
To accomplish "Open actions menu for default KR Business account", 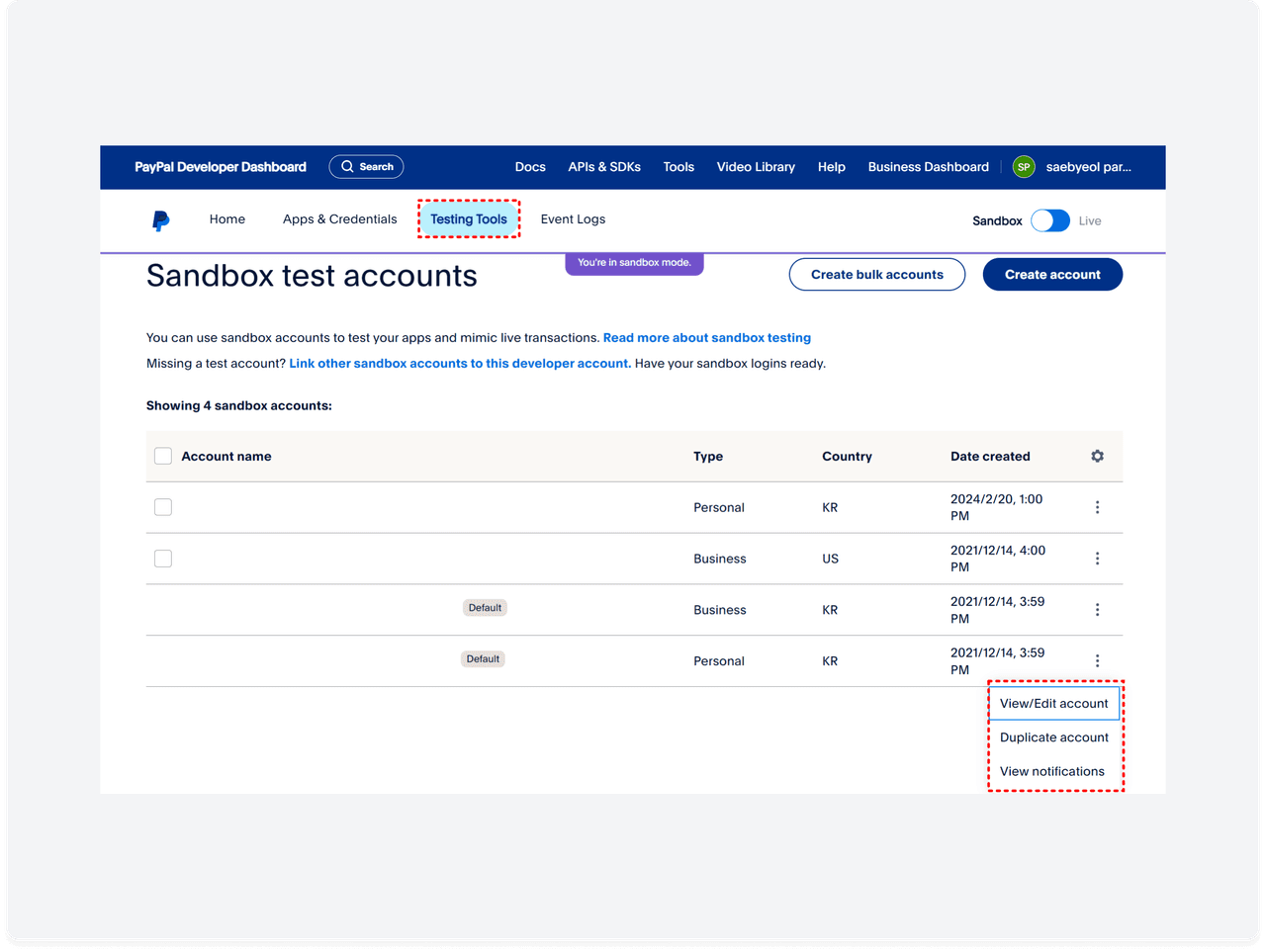I will [1097, 610].
